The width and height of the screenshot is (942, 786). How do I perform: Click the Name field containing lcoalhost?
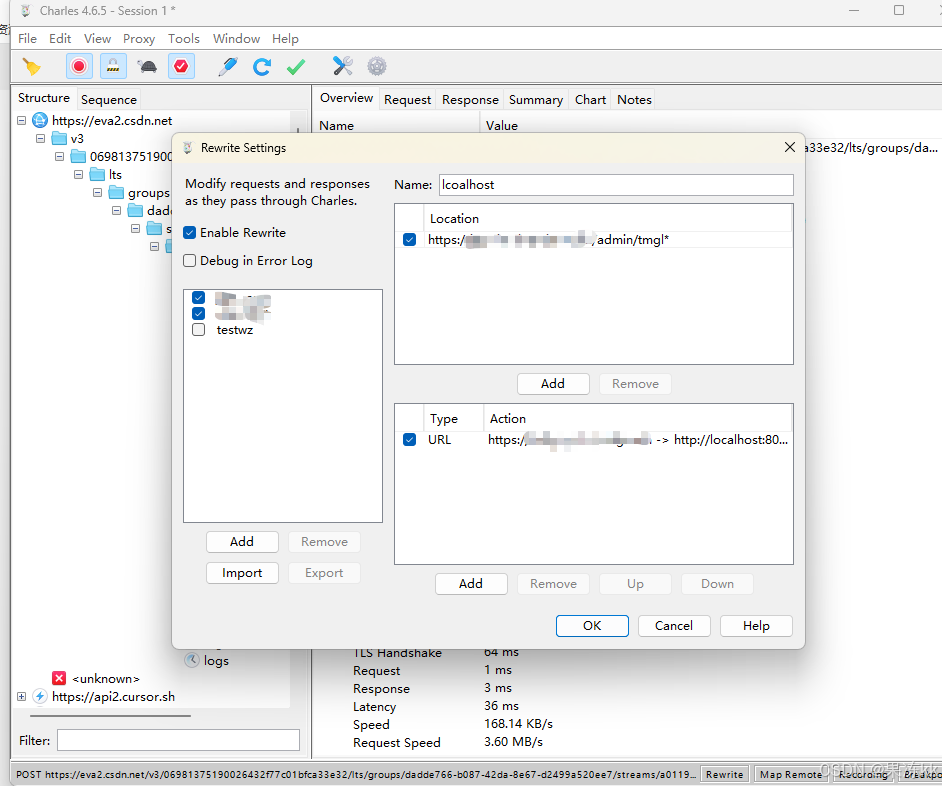pos(616,184)
